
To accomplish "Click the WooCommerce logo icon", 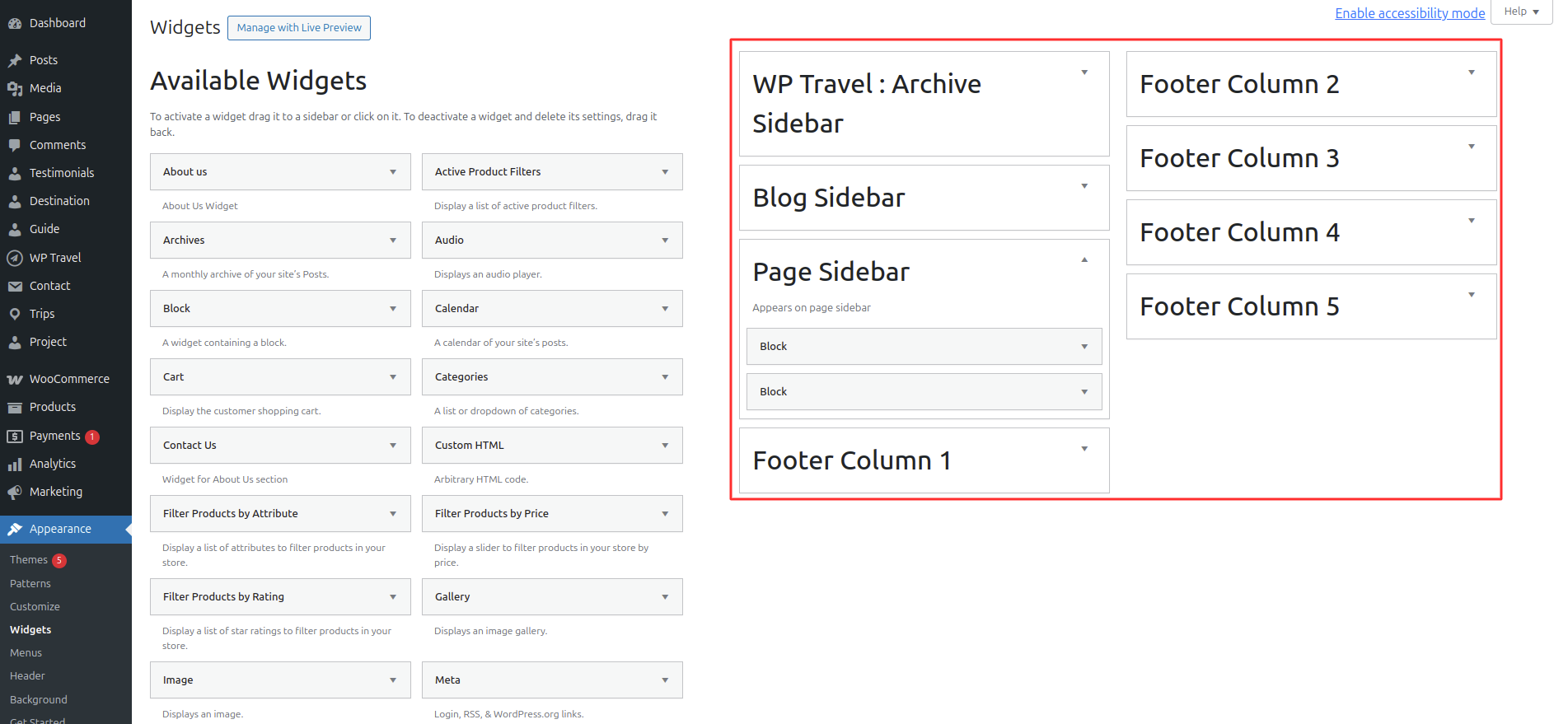I will 15,379.
